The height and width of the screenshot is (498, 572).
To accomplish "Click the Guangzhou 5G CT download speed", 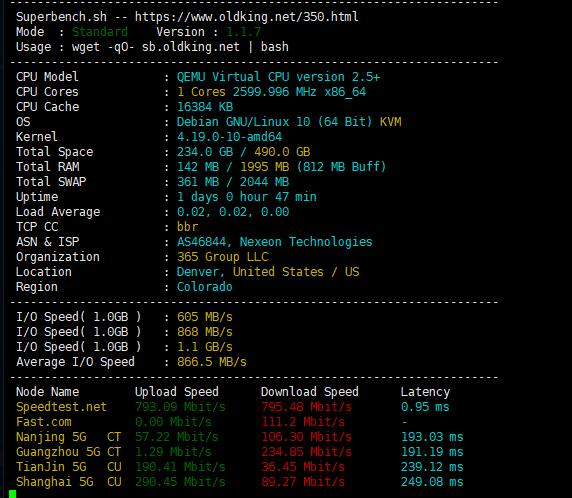I will click(306, 452).
